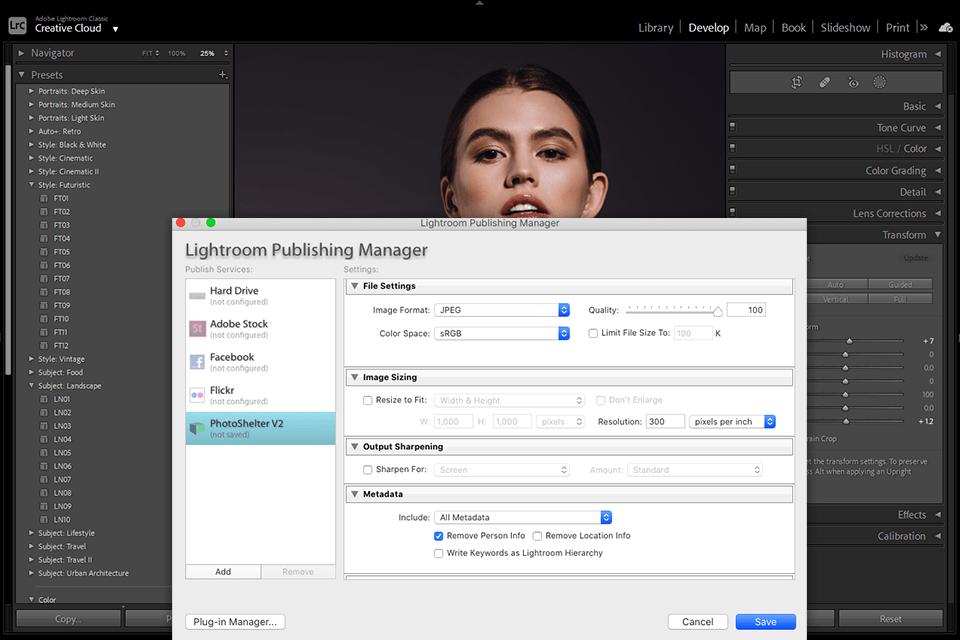Toggle the Color Grading panel switch

tap(732, 170)
